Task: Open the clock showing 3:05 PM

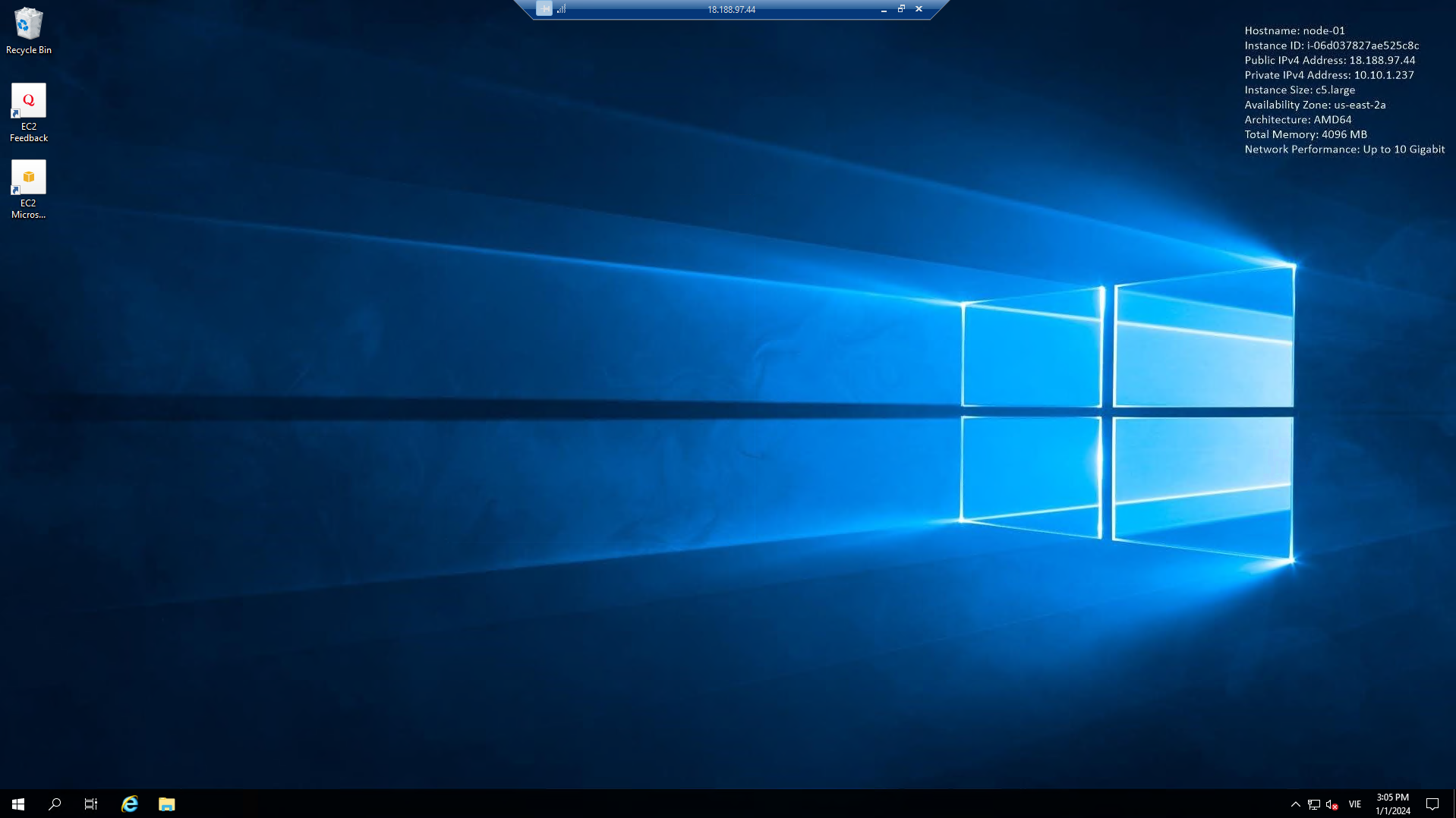Action: (x=1391, y=798)
